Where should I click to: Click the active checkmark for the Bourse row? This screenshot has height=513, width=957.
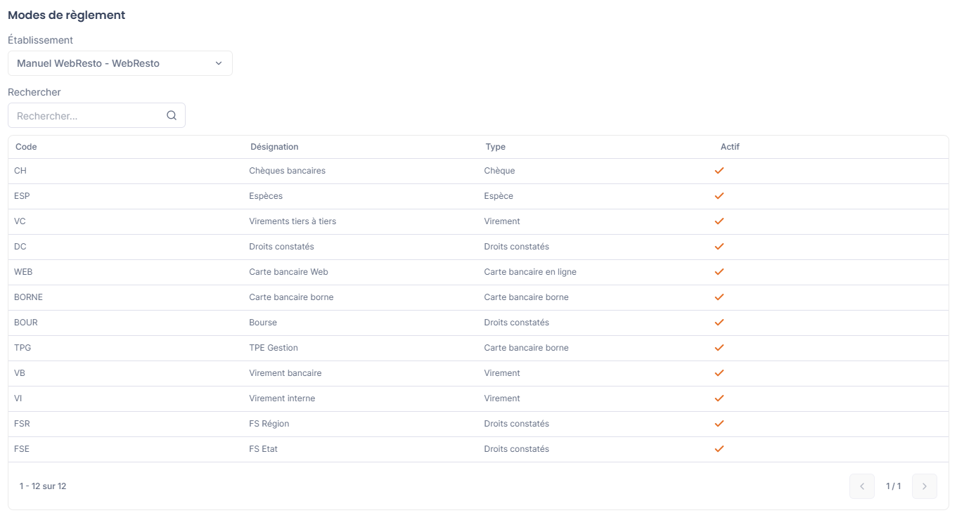(719, 323)
